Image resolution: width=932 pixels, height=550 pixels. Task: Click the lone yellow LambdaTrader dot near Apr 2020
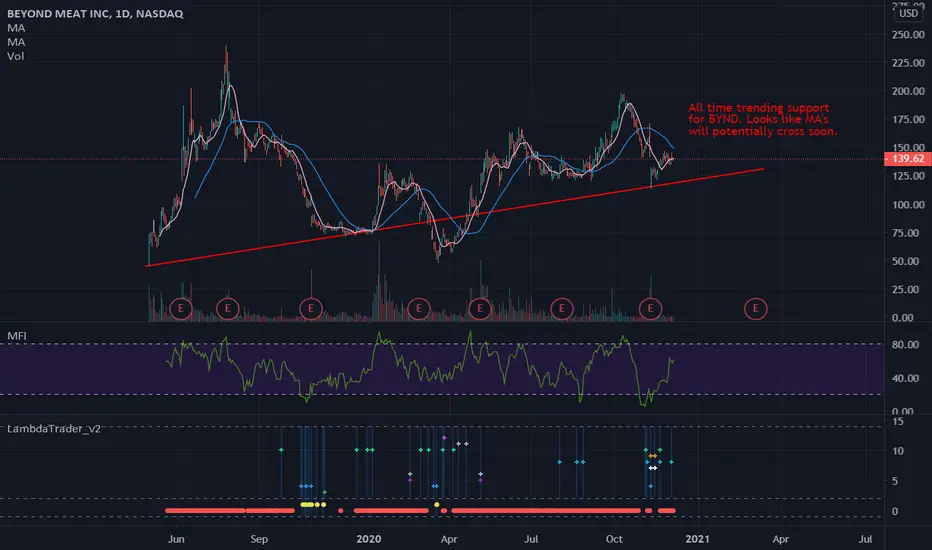coord(437,505)
